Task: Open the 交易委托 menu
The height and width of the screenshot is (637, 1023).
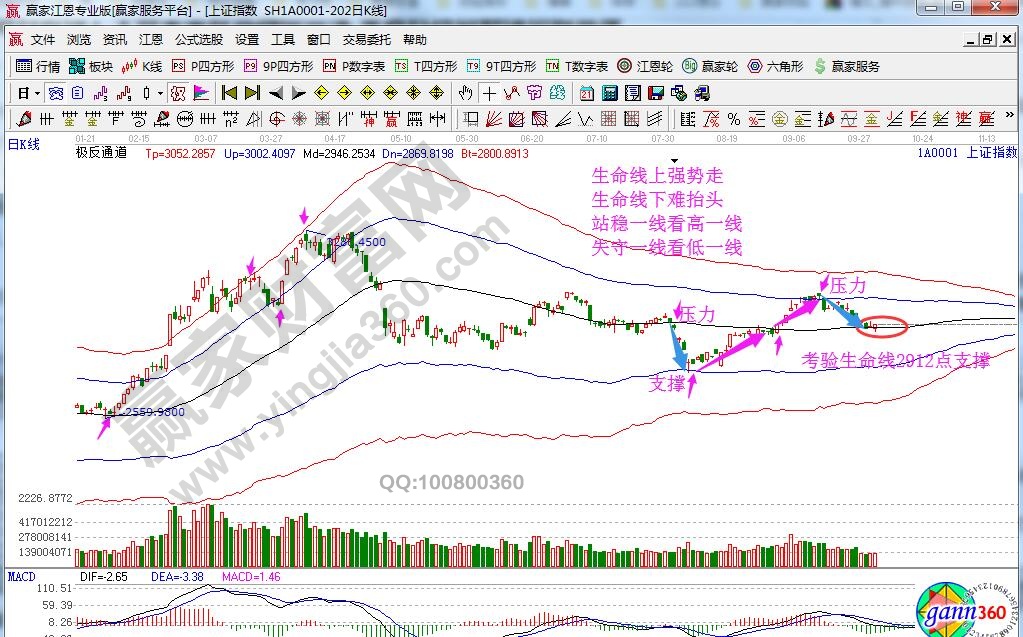Action: 366,40
